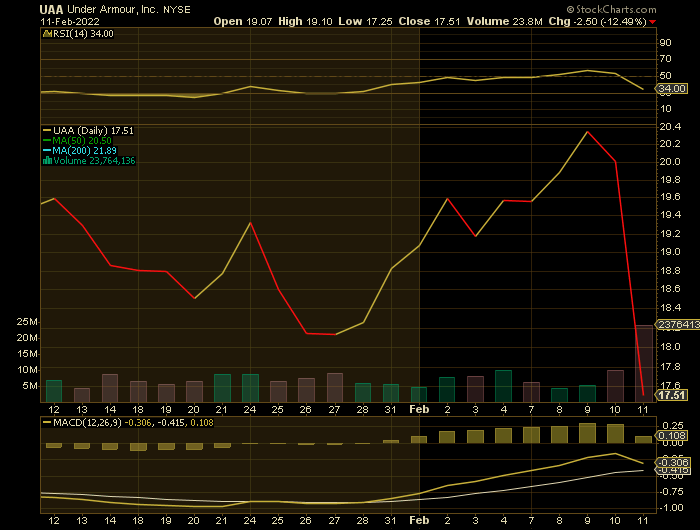Click the Jan 24 green volume bar
The width and height of the screenshot is (700, 530).
[x=250, y=388]
